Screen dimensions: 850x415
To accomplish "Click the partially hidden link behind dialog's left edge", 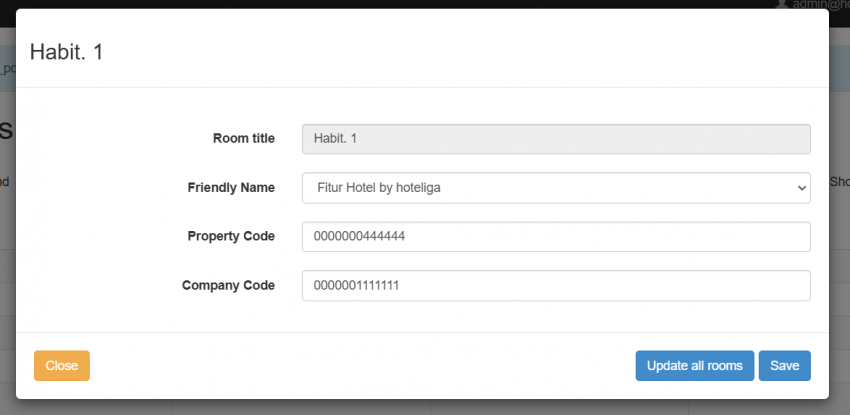I will click(x=7, y=69).
